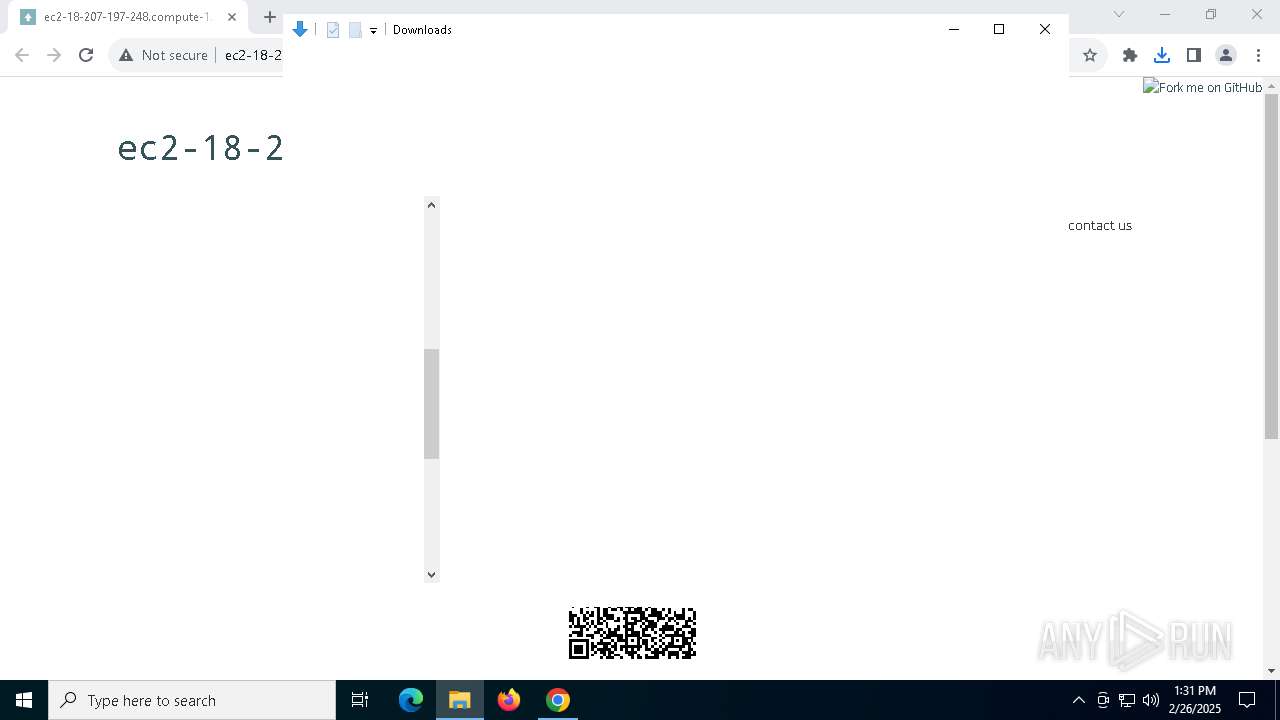Open Customize Quick Access Toolbar dropdown

[x=373, y=31]
